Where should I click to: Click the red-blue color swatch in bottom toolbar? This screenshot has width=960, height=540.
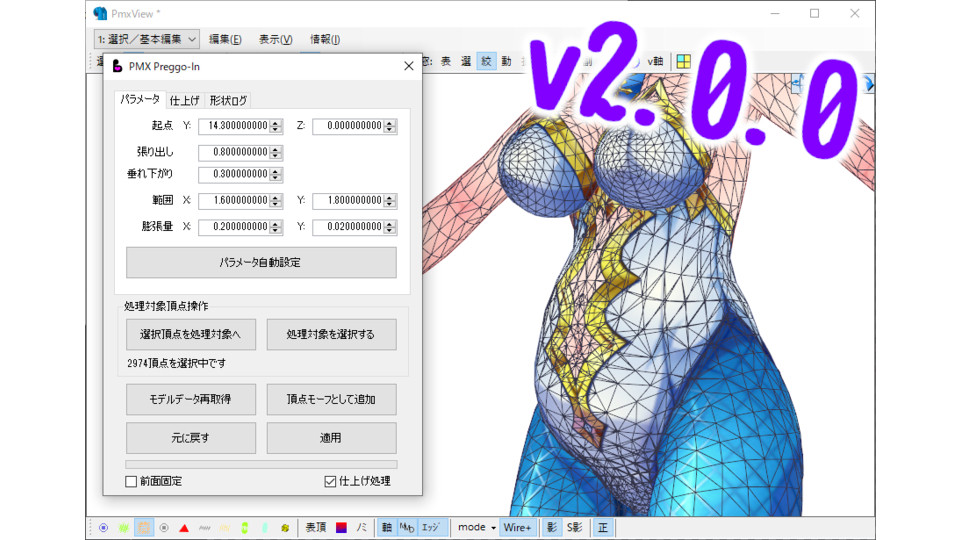pyautogui.click(x=341, y=527)
